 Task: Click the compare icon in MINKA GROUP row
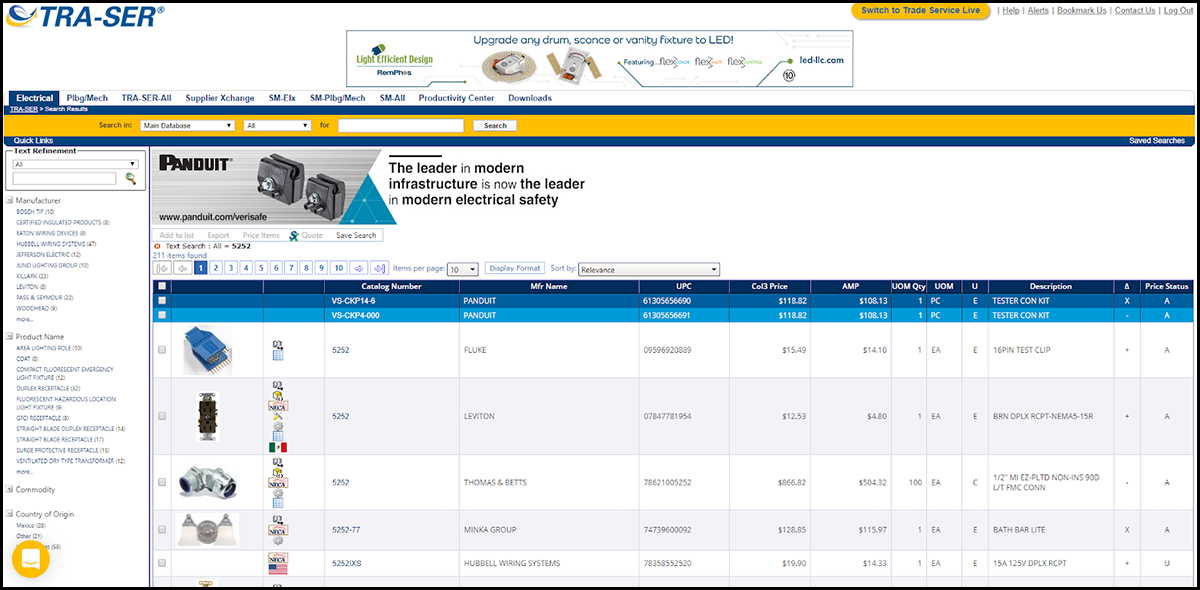tap(278, 520)
